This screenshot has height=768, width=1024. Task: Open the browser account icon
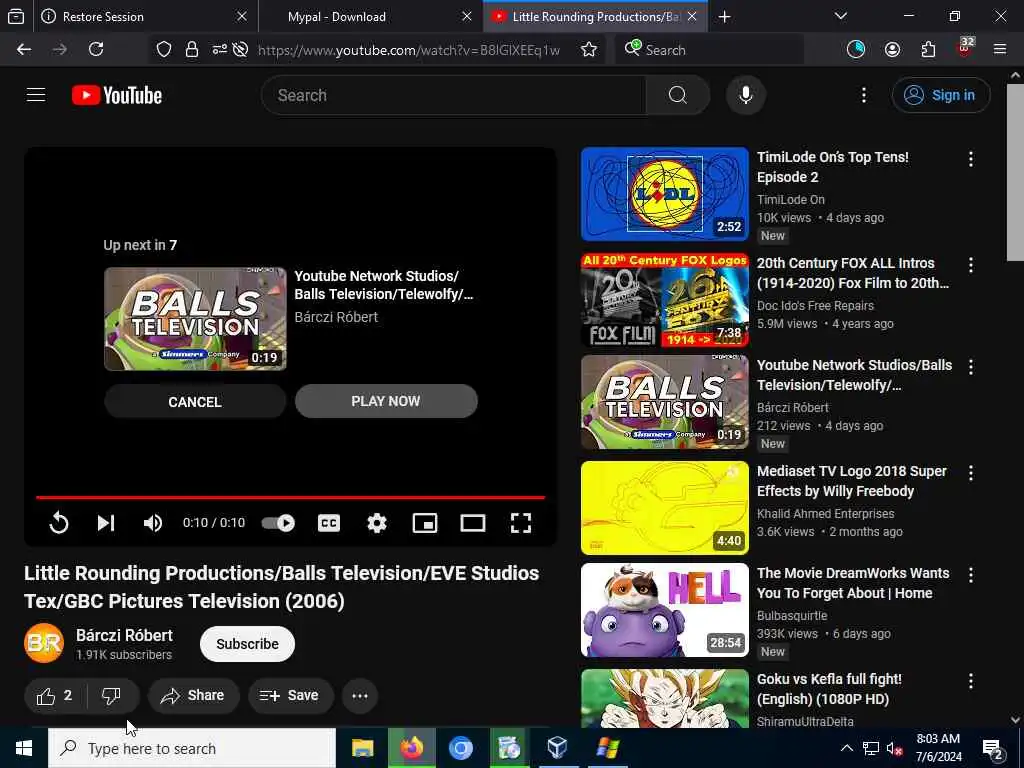point(892,50)
